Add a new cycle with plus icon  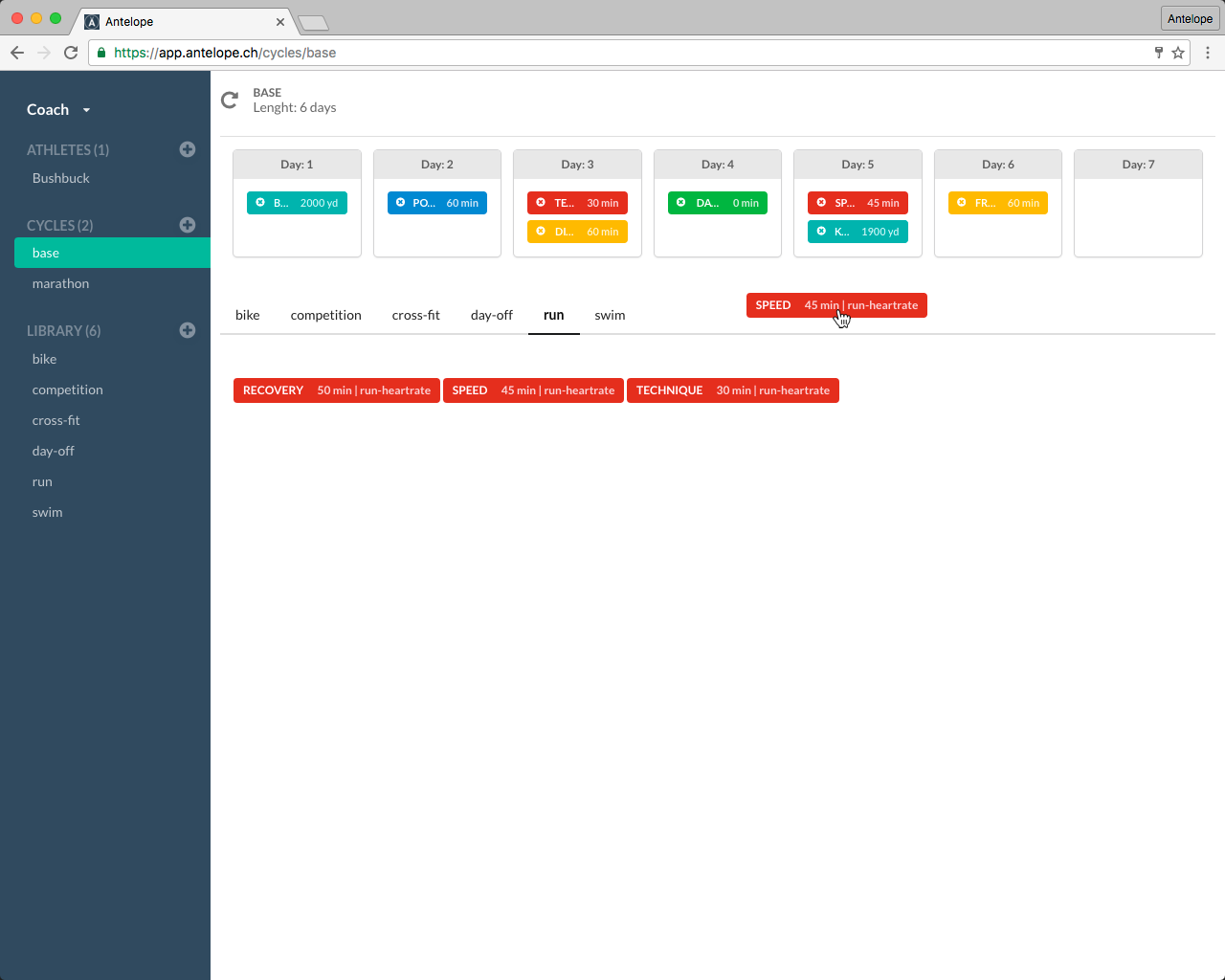pos(188,225)
